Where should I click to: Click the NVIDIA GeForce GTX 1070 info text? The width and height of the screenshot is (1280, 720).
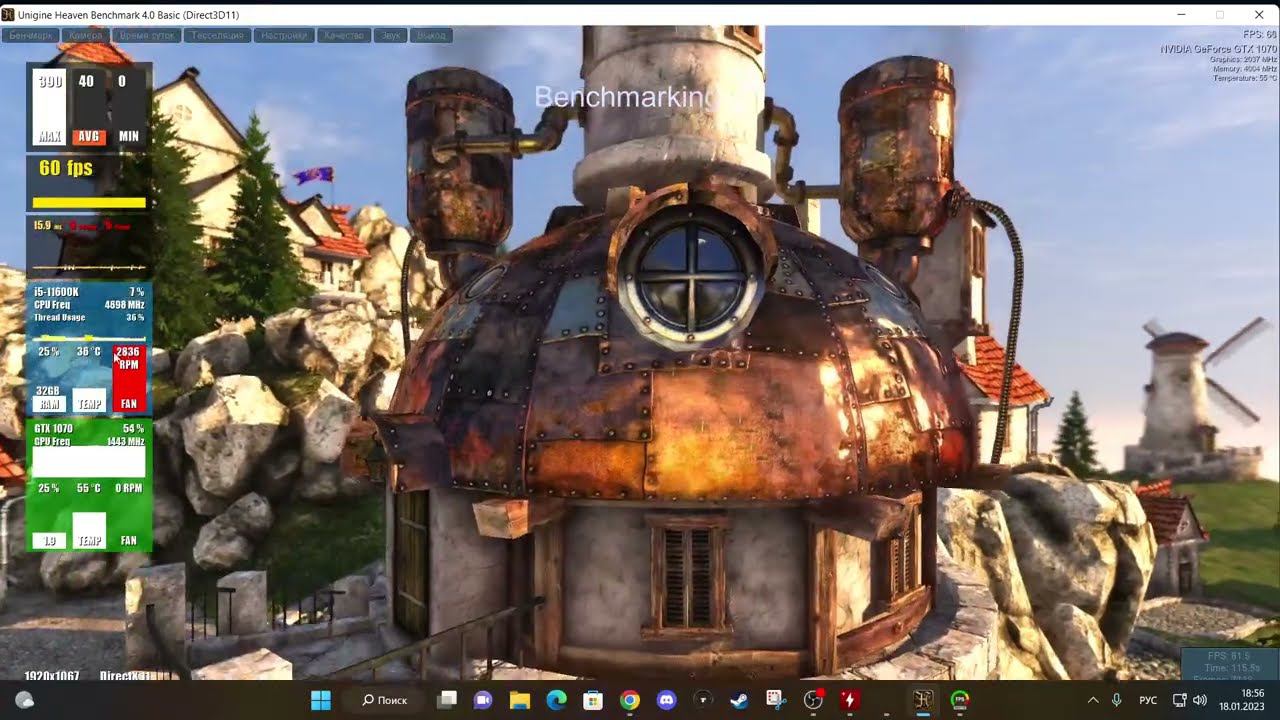click(x=1219, y=49)
